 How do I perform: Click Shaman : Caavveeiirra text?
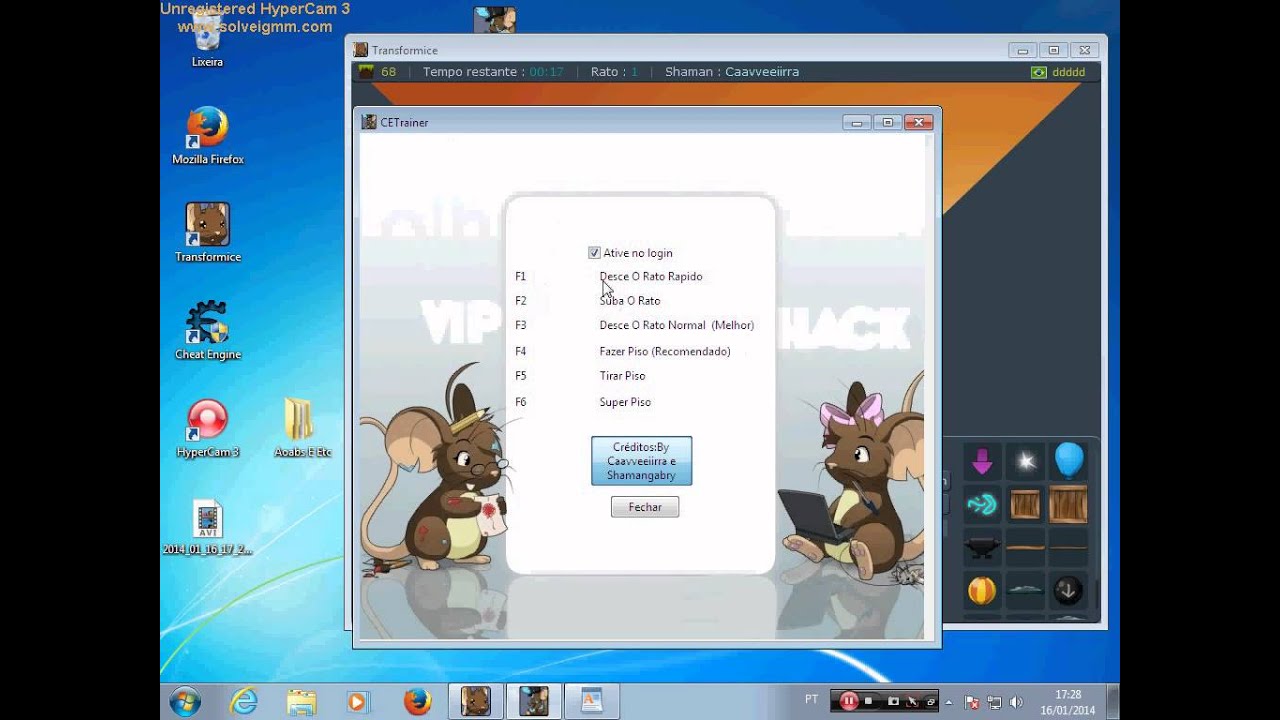pyautogui.click(x=732, y=72)
